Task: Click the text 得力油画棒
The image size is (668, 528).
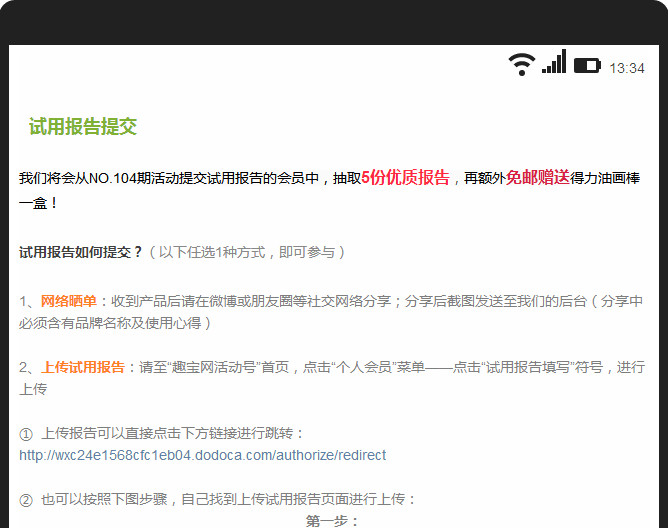Action: point(605,178)
